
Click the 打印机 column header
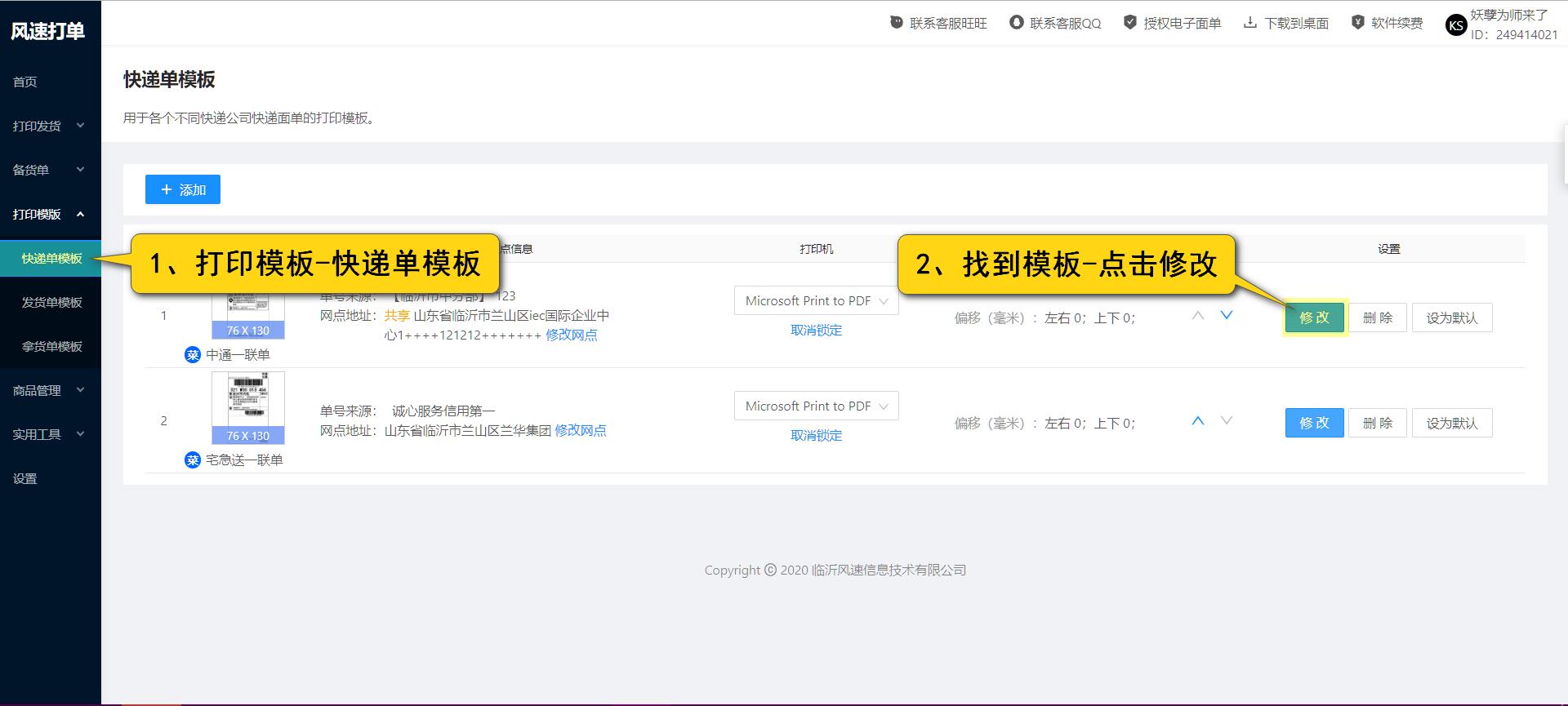(817, 249)
